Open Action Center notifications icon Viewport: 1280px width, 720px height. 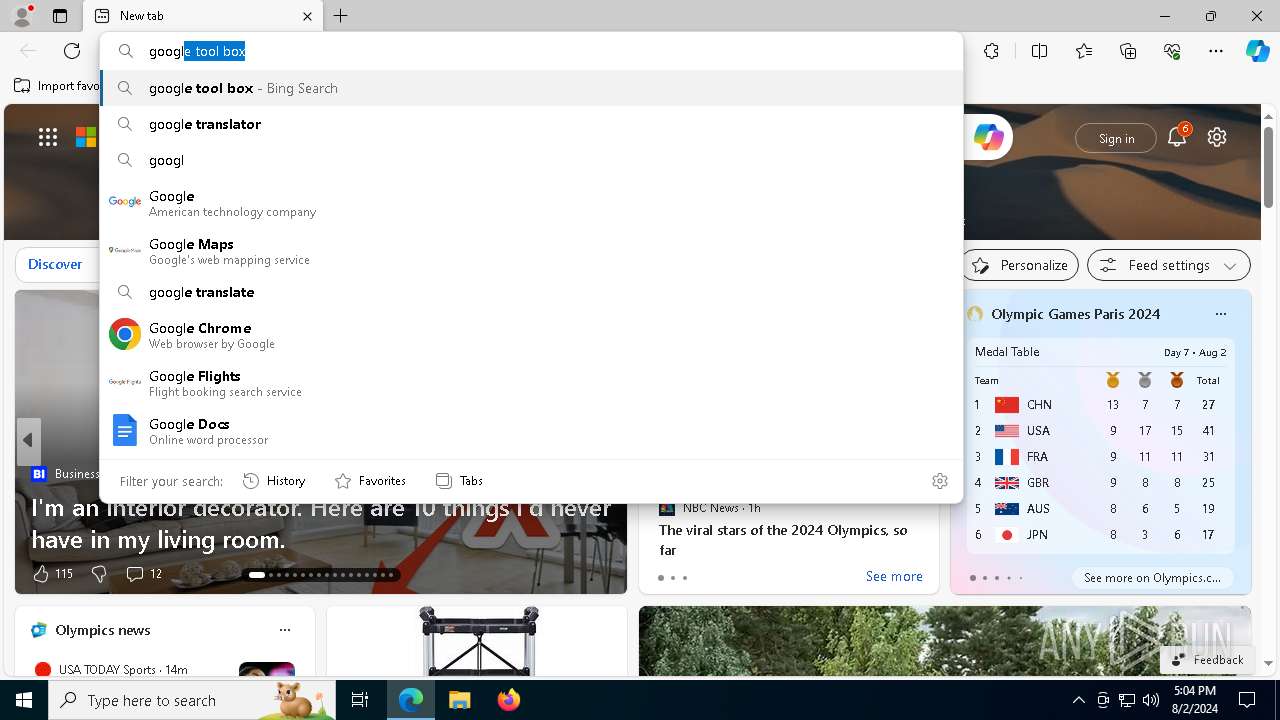pos(1247,700)
